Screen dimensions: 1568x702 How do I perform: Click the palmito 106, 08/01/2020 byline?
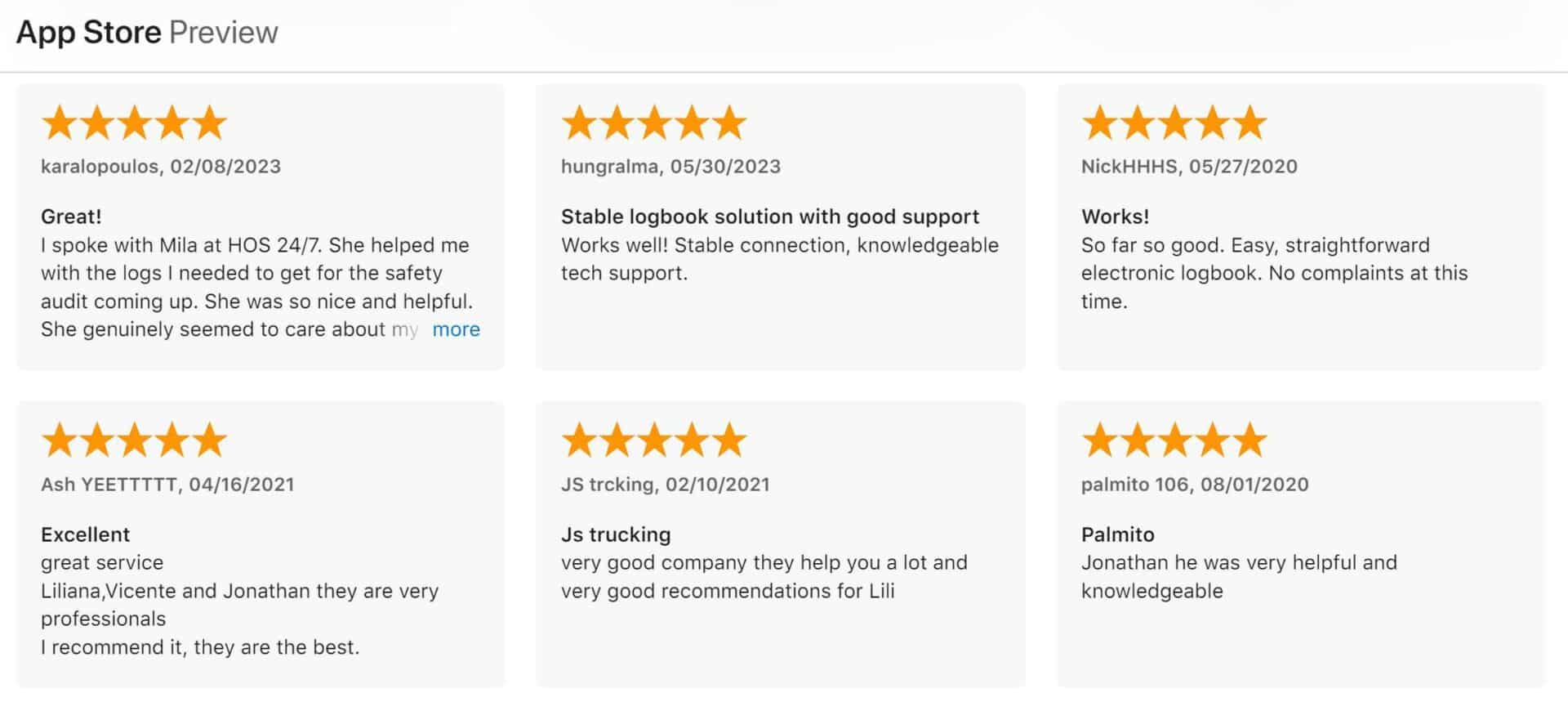pyautogui.click(x=1195, y=485)
